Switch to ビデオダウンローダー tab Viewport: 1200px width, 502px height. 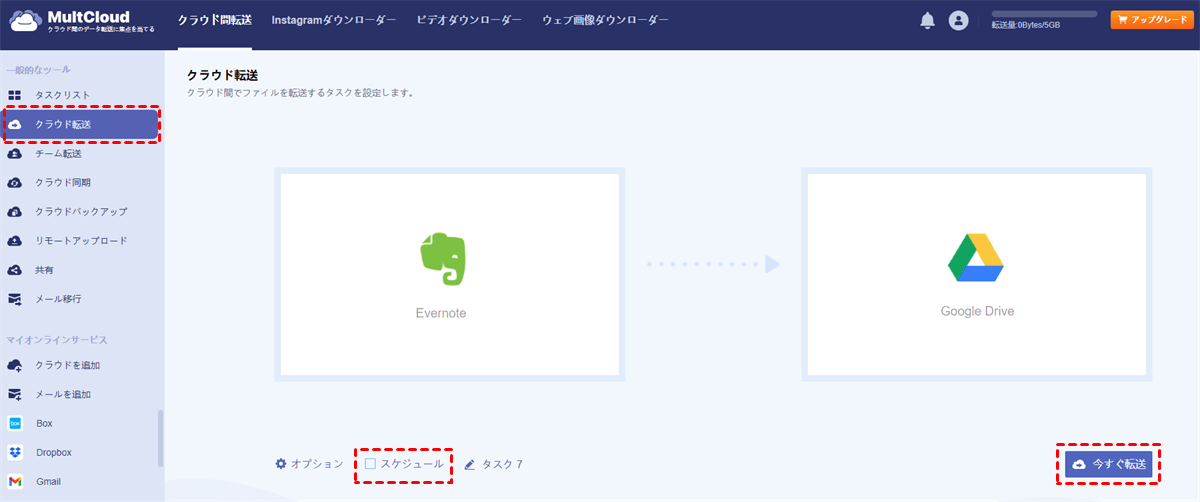[x=469, y=20]
